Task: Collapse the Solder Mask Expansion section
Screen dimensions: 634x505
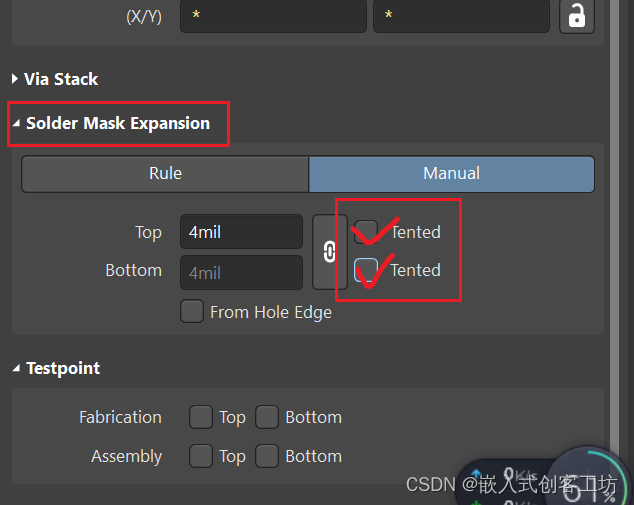Action: pyautogui.click(x=17, y=124)
